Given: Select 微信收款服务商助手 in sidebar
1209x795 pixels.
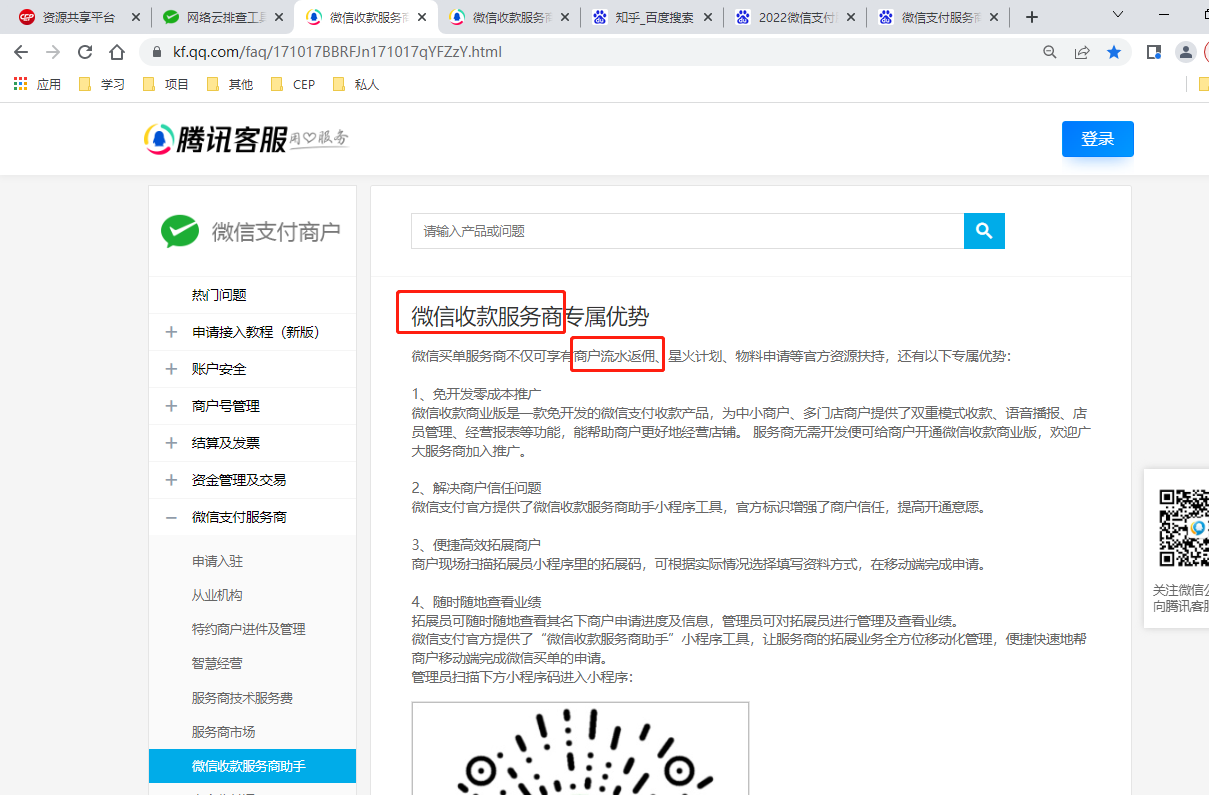Looking at the screenshot, I should click(x=252, y=766).
